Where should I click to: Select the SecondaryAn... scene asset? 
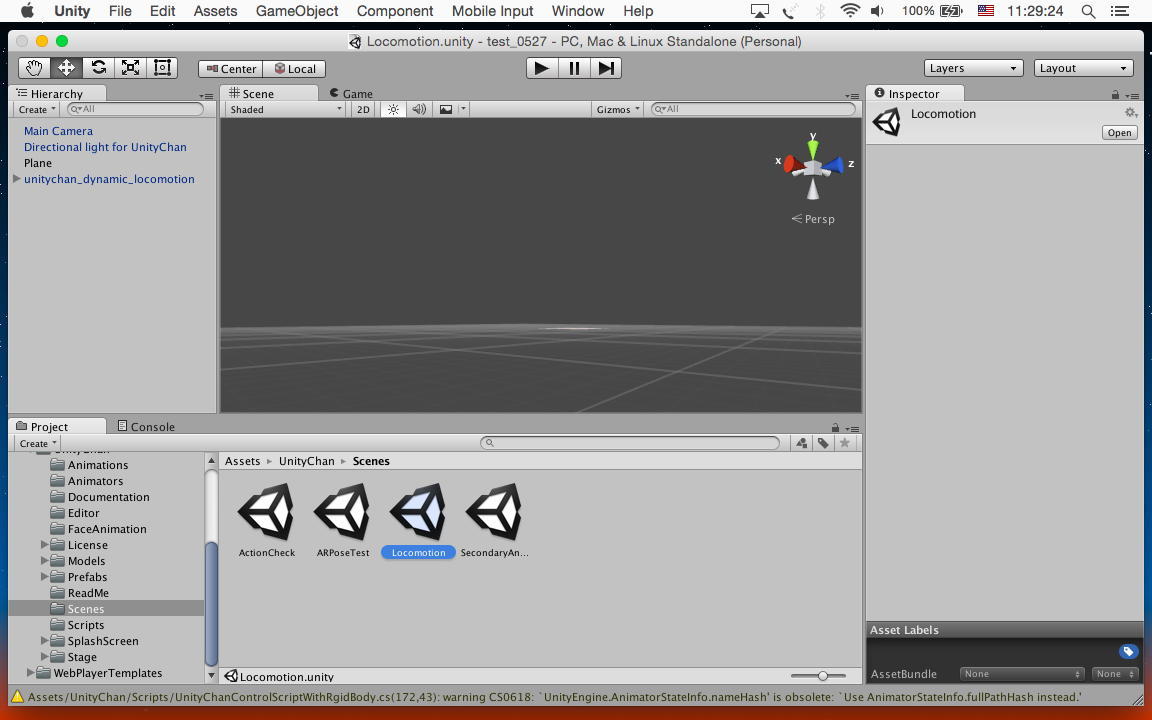494,520
